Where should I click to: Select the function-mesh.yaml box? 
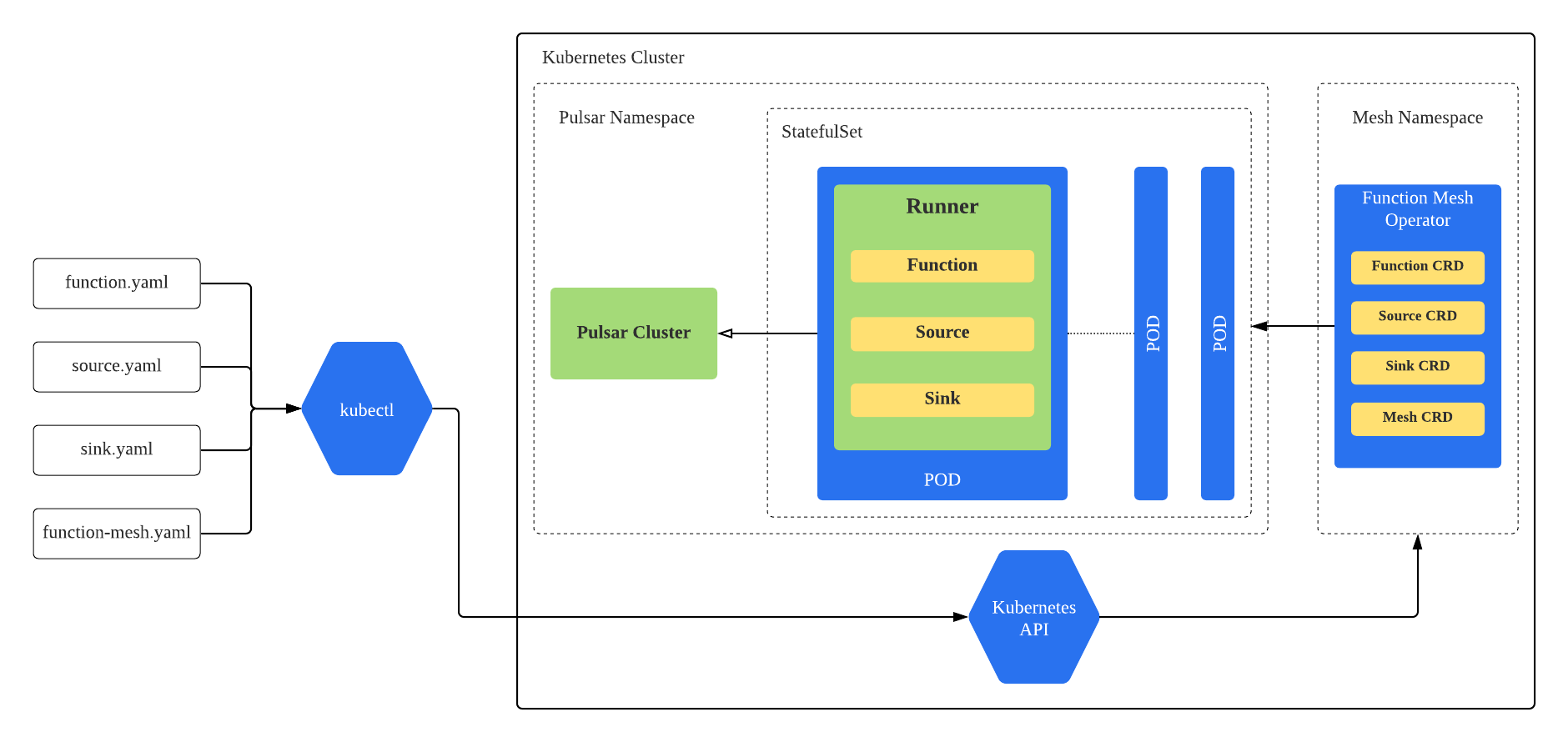pyautogui.click(x=117, y=534)
